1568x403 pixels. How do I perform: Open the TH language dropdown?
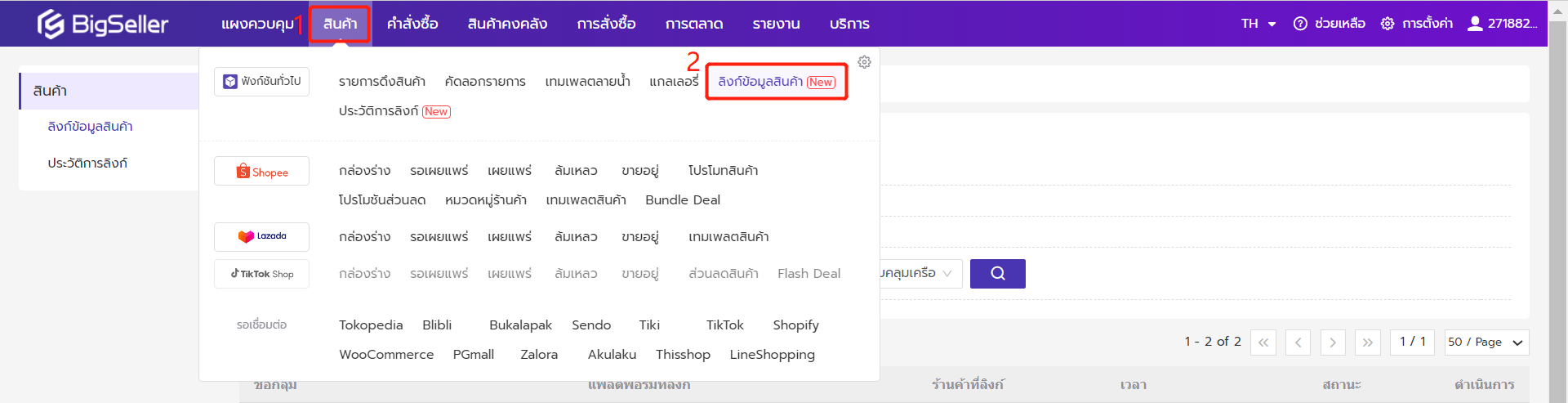click(1258, 24)
